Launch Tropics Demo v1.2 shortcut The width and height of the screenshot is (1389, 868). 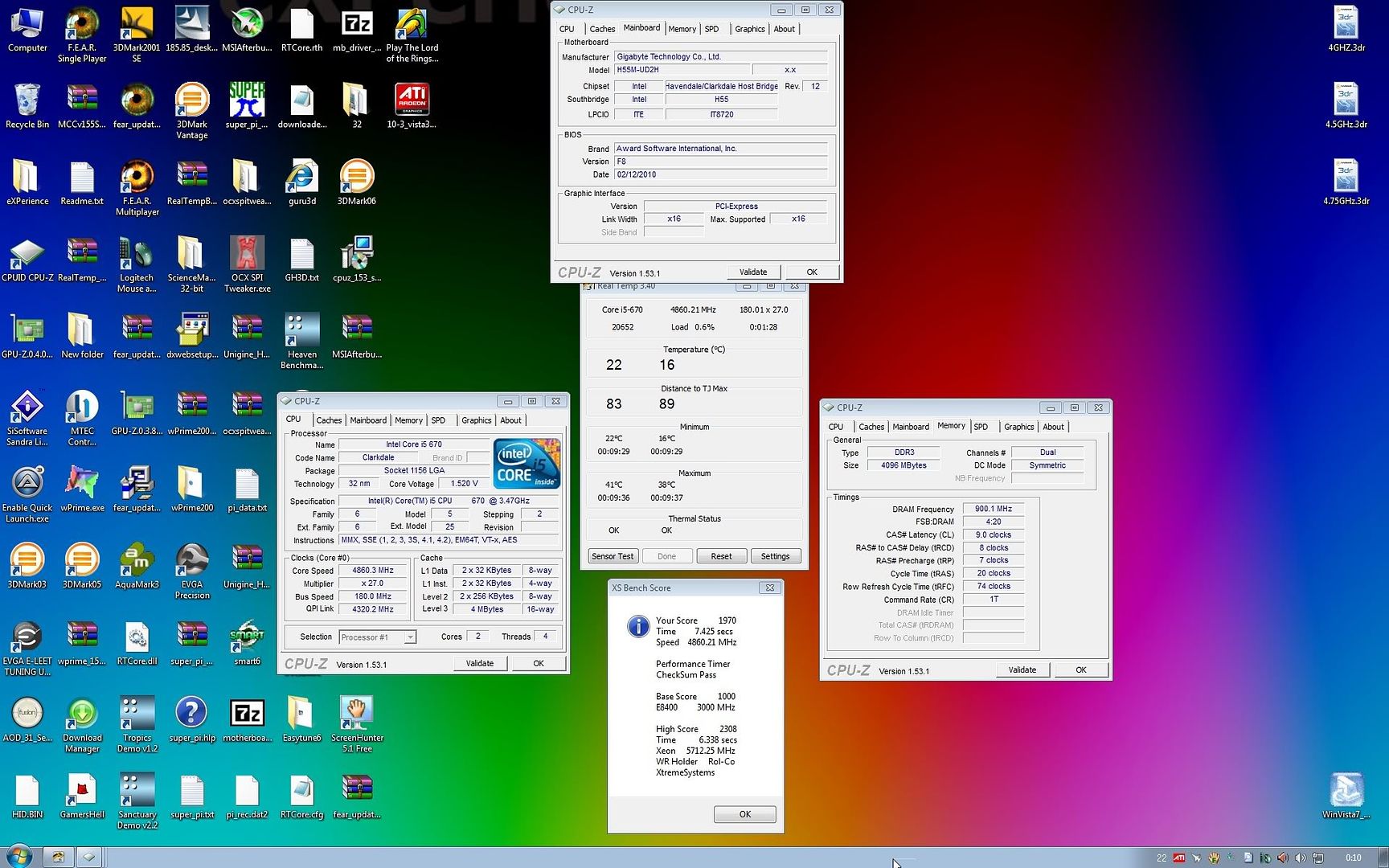[x=137, y=725]
